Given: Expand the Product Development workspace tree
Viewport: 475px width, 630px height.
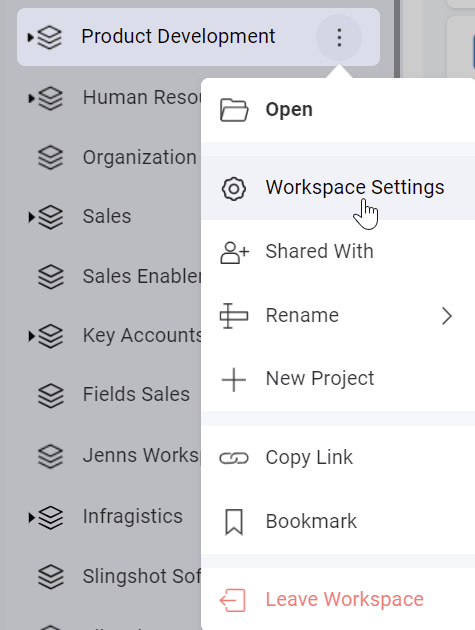Looking at the screenshot, I should pos(31,37).
